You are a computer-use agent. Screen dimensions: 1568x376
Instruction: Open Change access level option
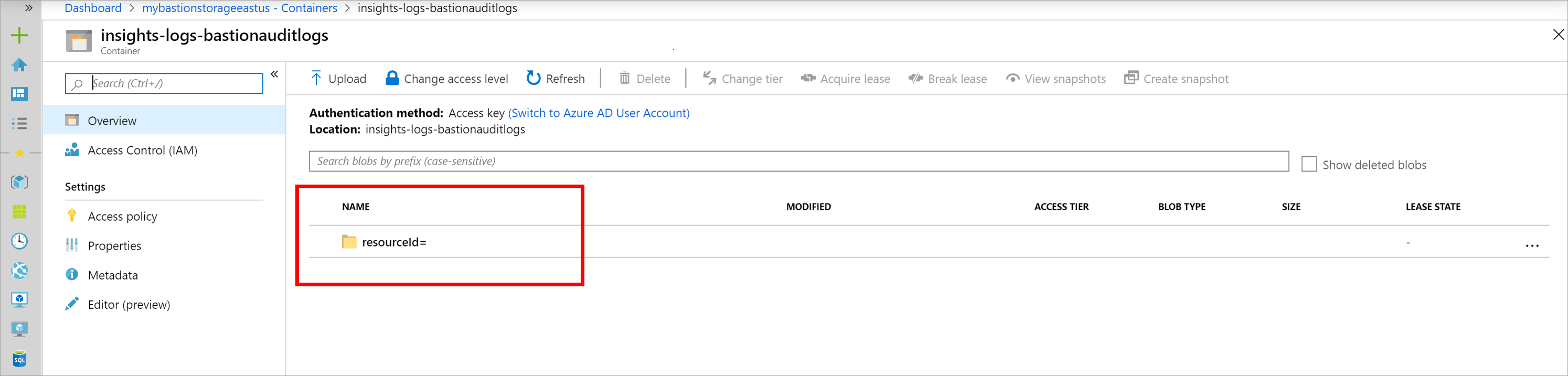[x=447, y=79]
